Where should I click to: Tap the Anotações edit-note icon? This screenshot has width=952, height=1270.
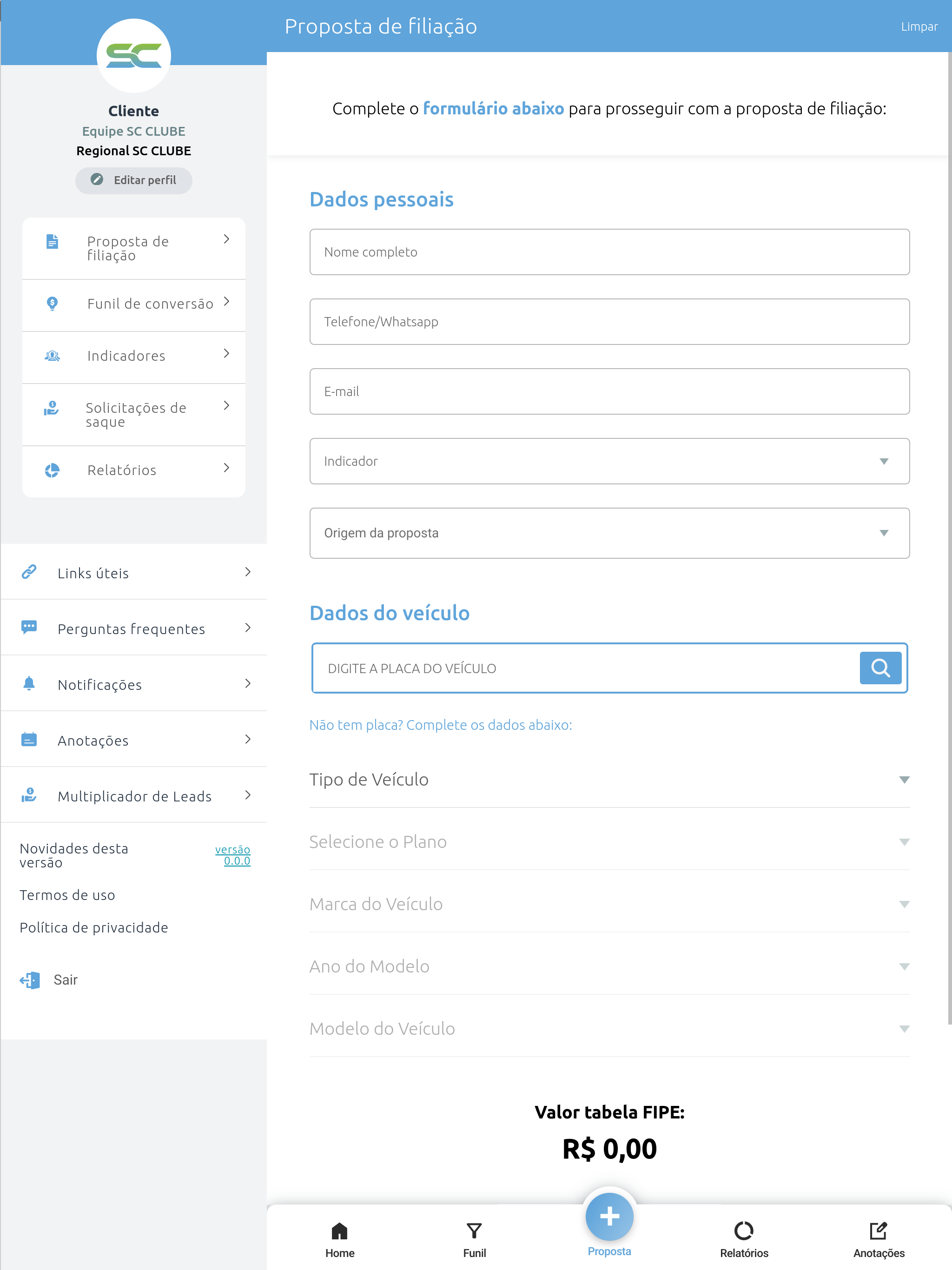click(879, 1231)
